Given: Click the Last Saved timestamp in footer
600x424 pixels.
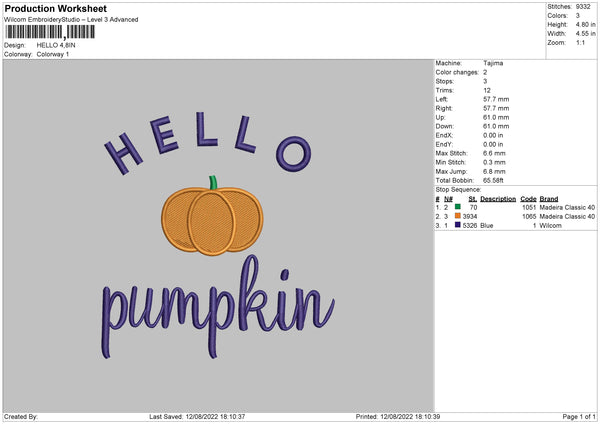Looking at the screenshot, I should (198, 416).
